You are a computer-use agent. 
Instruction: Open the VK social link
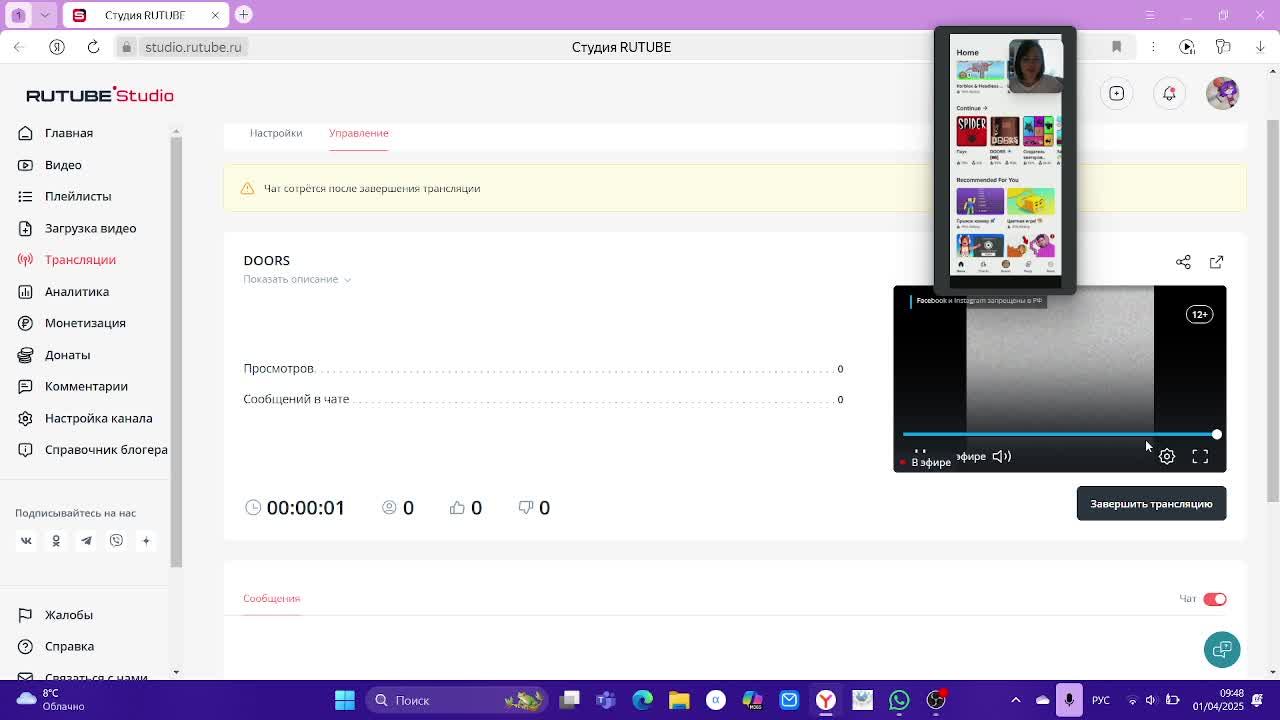[26, 541]
